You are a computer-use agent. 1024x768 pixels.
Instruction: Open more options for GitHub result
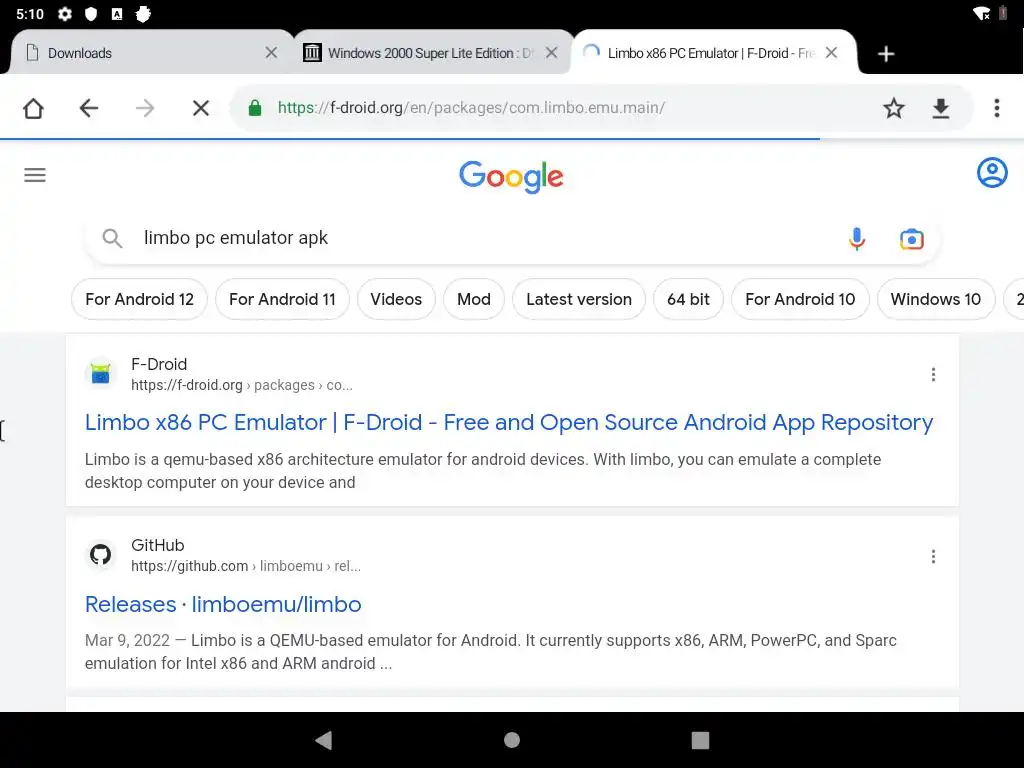[933, 556]
